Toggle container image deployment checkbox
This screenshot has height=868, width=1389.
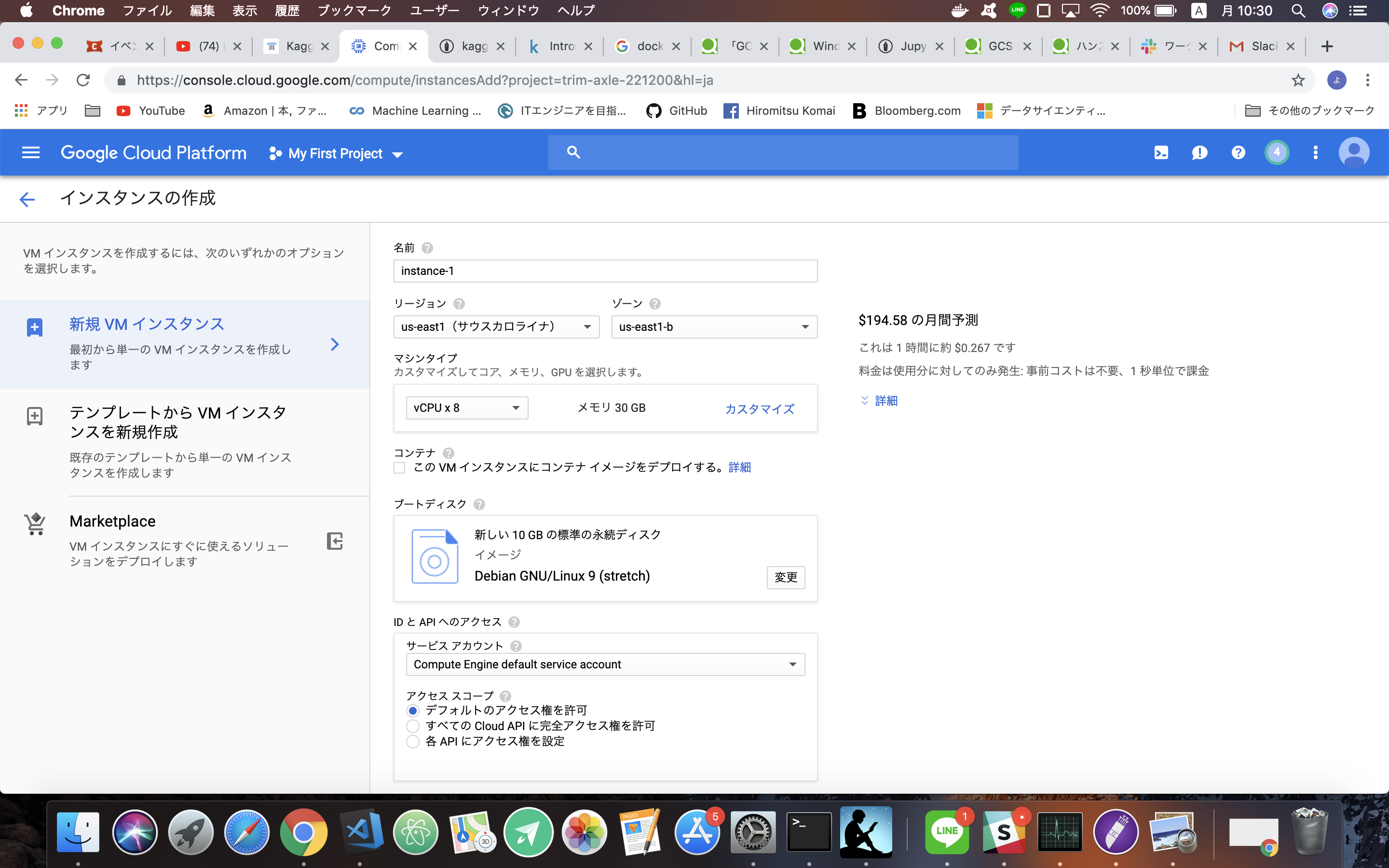pyautogui.click(x=400, y=467)
